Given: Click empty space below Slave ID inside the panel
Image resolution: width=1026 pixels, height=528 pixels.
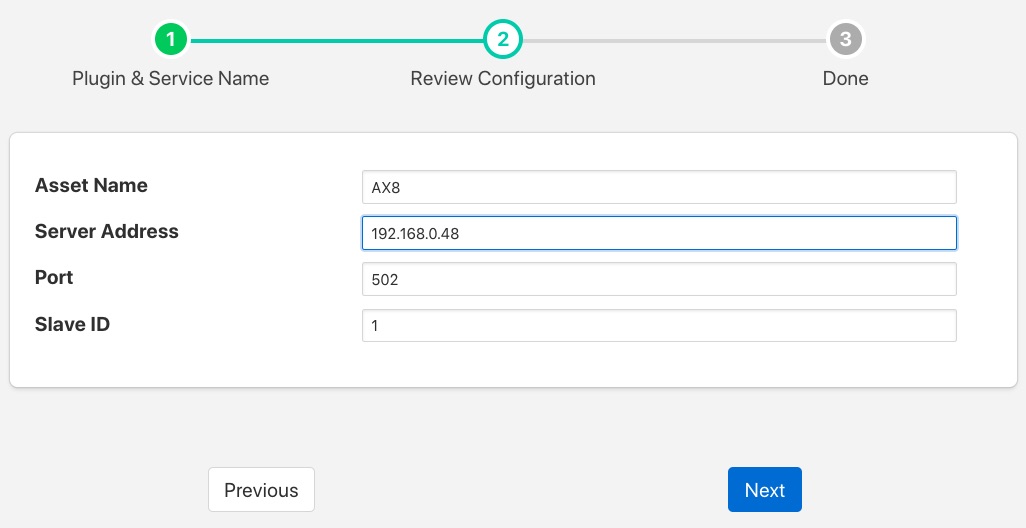Looking at the screenshot, I should [500, 365].
